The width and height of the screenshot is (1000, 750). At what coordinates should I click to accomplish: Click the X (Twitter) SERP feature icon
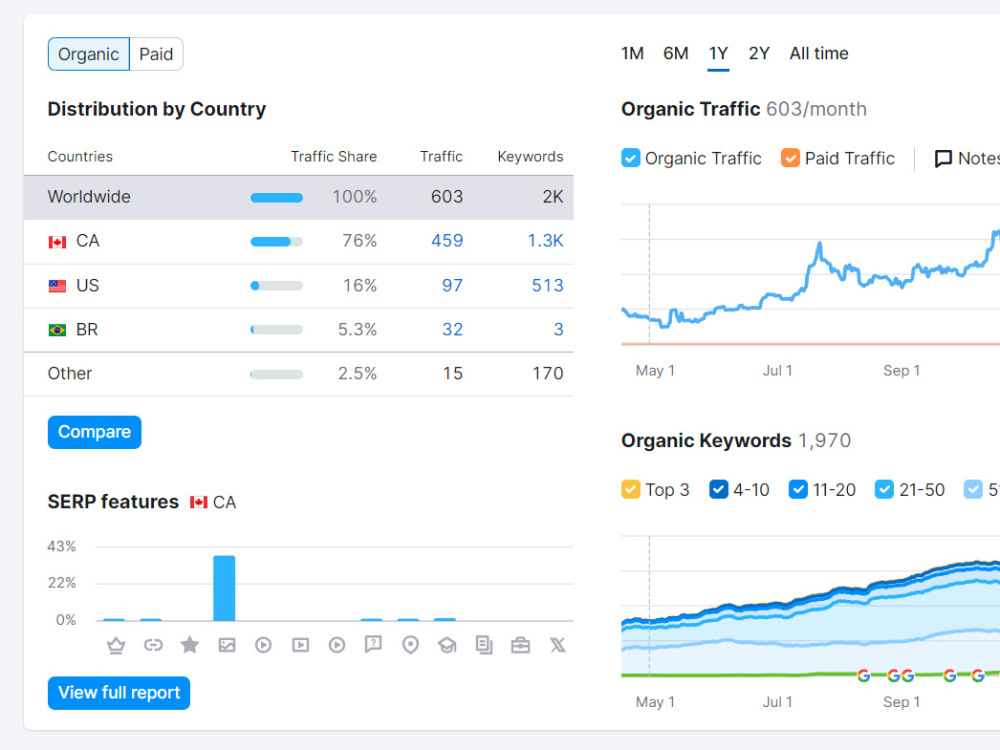(x=557, y=645)
